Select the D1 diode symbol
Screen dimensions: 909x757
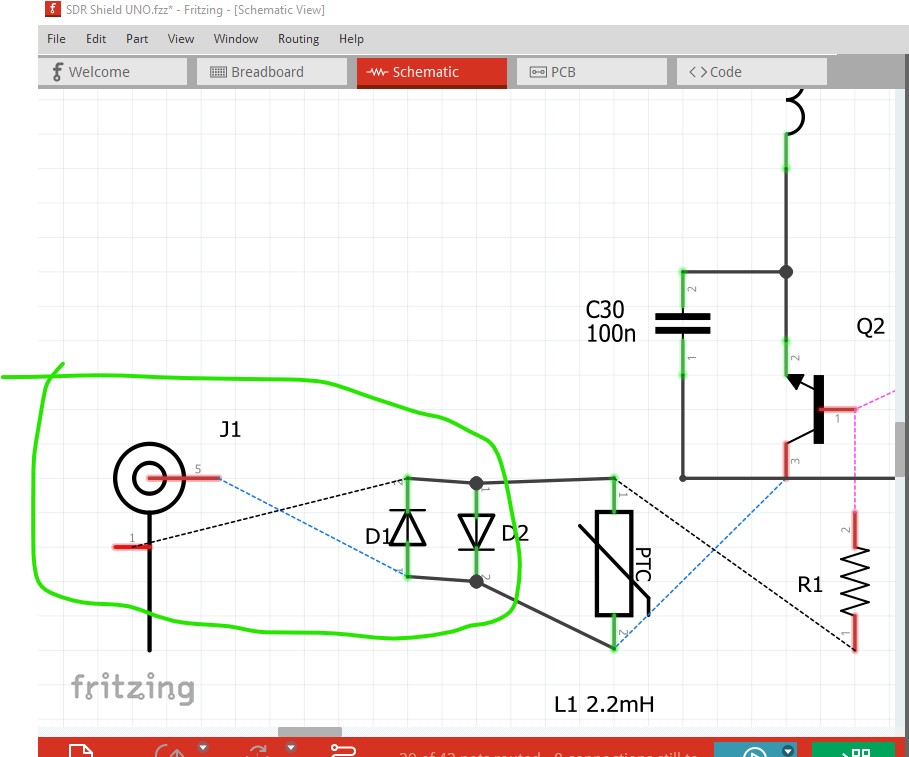407,528
